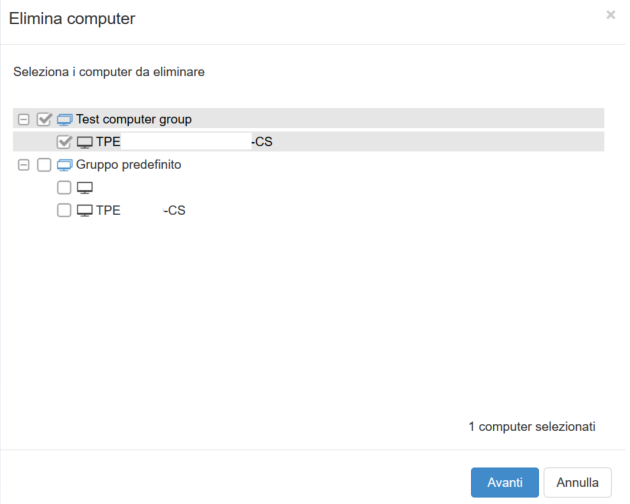The image size is (630, 504).
Task: Select the TPE entry under Test computer group
Action: [184, 141]
